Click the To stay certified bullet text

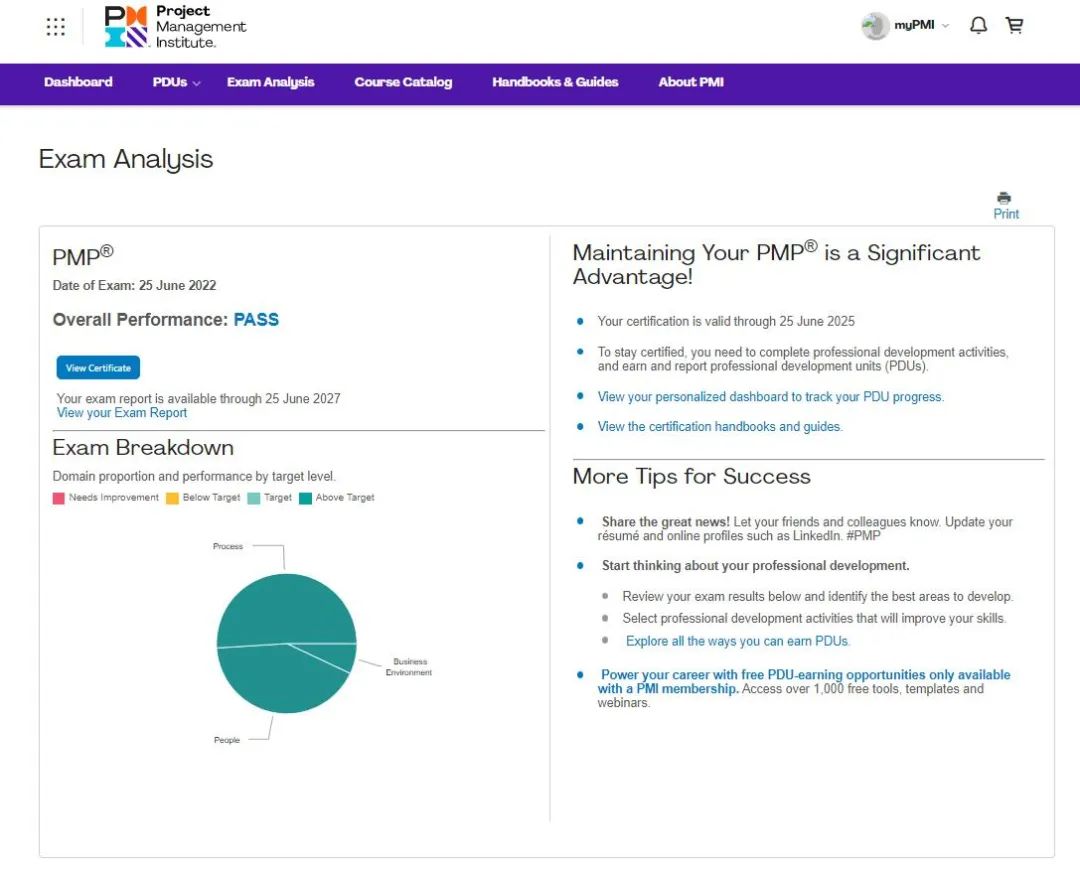tap(803, 359)
